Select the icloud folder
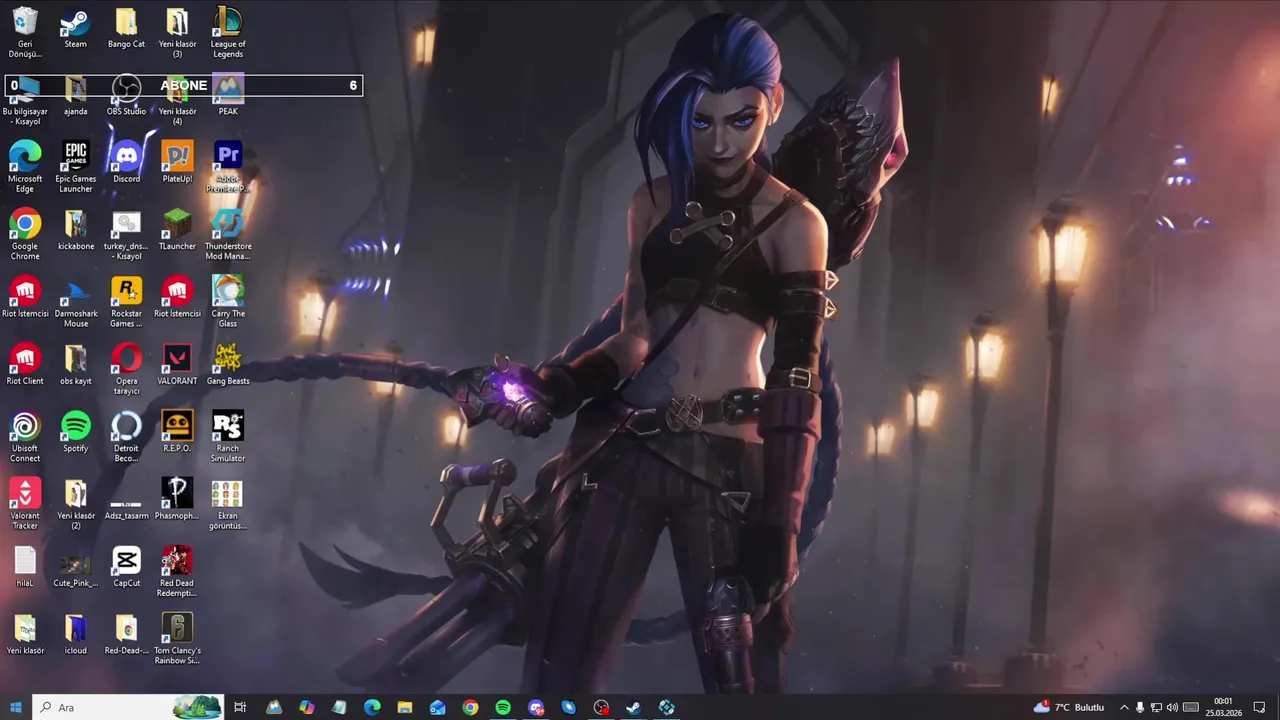This screenshot has width=1280, height=720. point(76,634)
